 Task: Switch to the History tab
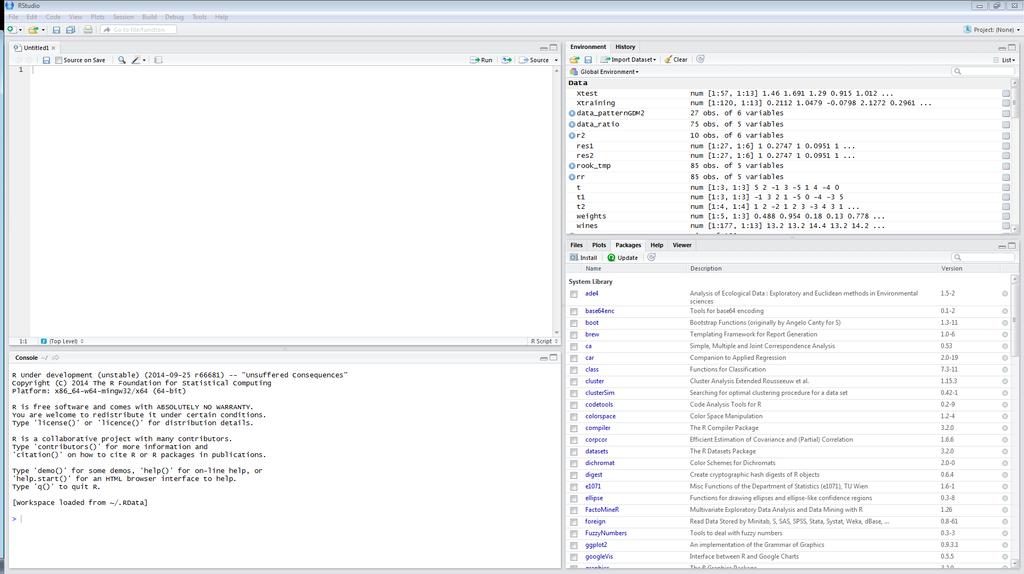(625, 47)
